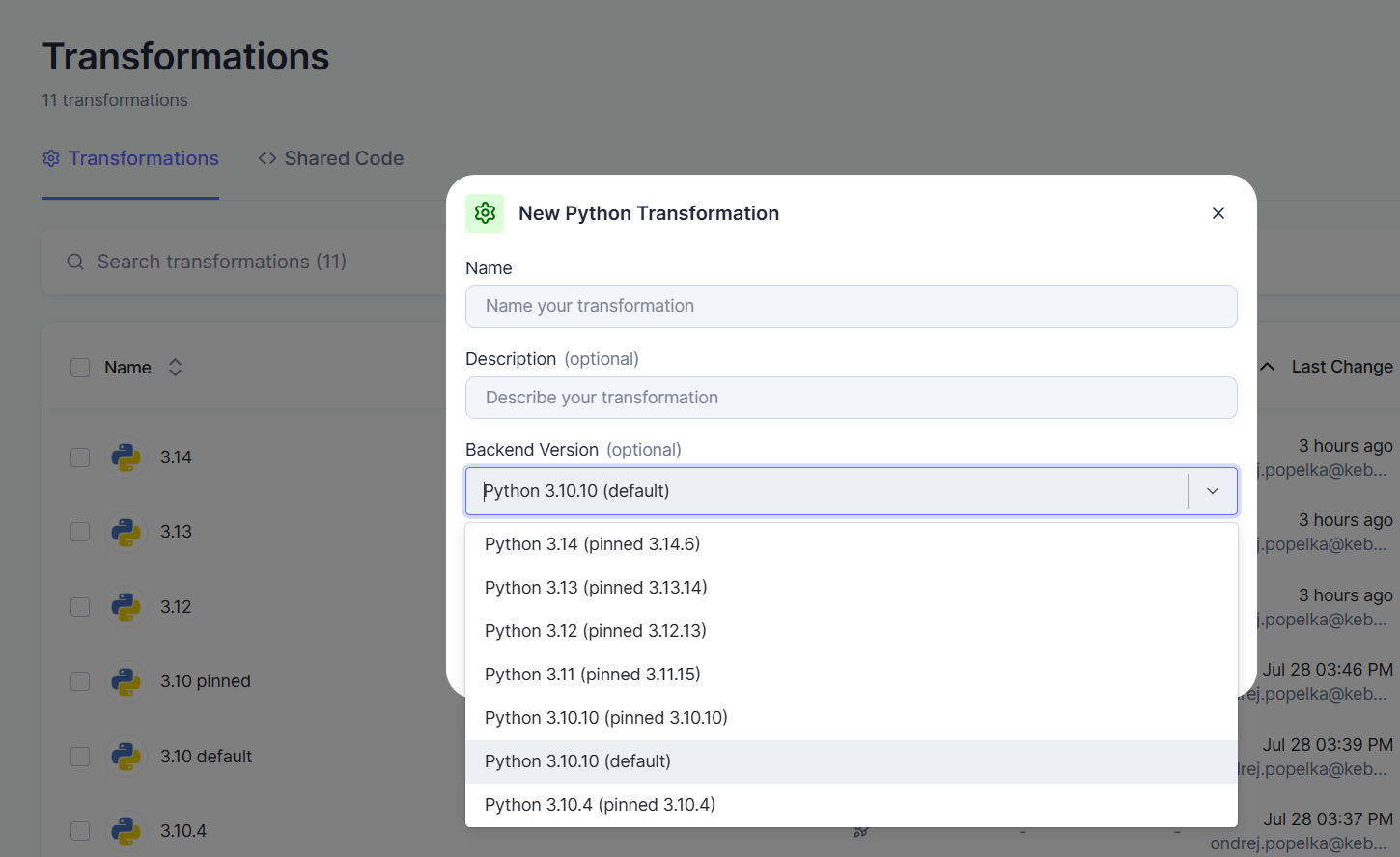Click the Transformations page heading
The height and width of the screenshot is (857, 1400).
click(x=186, y=57)
